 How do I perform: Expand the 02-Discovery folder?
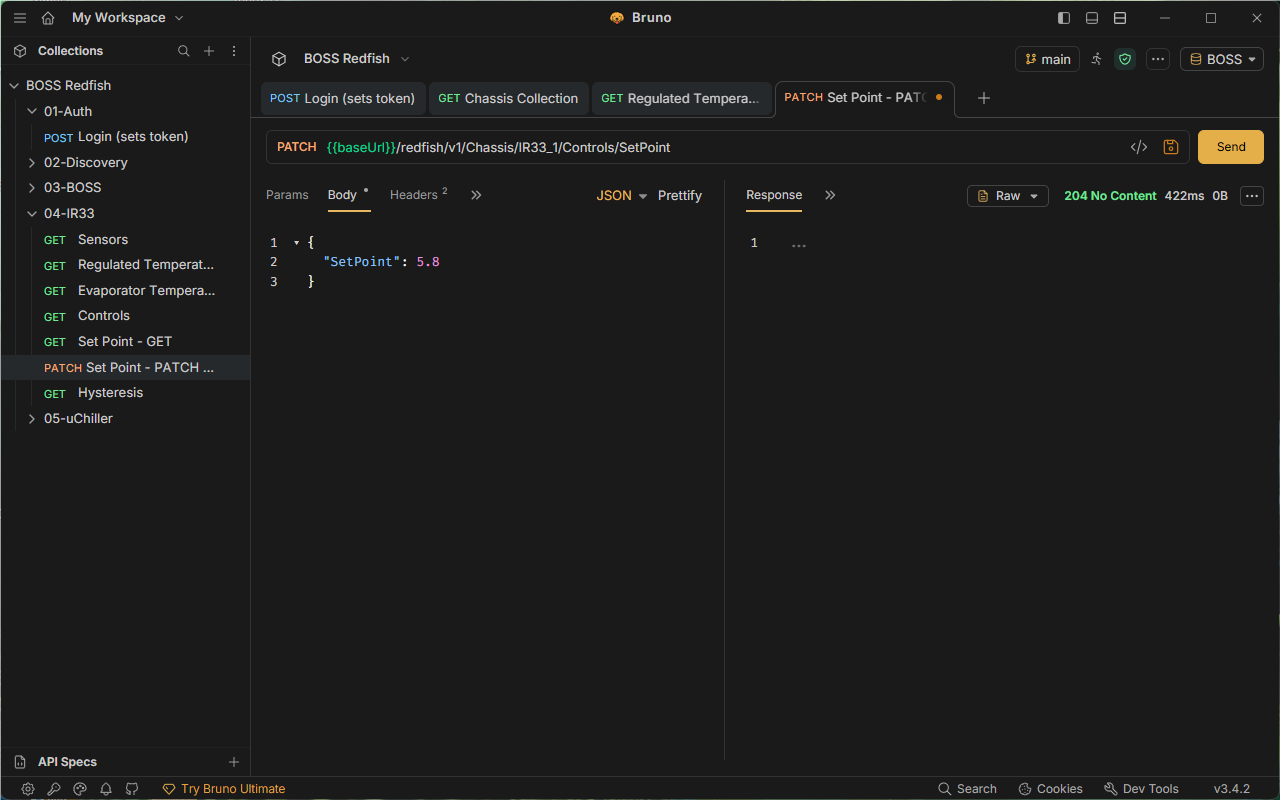tap(32, 163)
